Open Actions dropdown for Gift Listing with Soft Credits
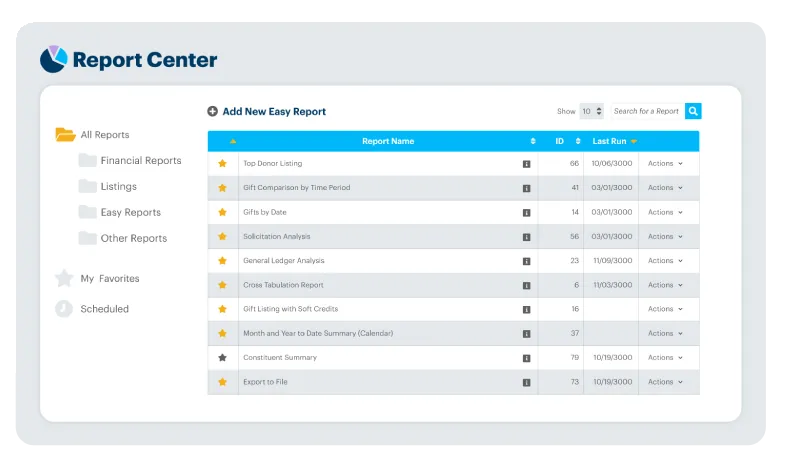788x468 pixels. 665,309
